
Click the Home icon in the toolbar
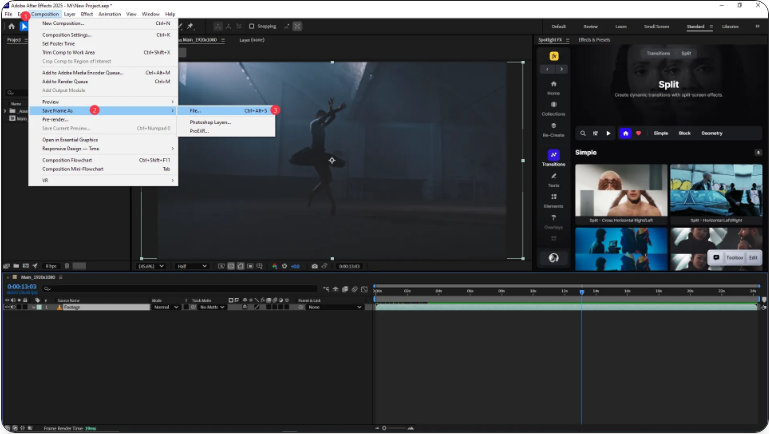click(x=11, y=26)
